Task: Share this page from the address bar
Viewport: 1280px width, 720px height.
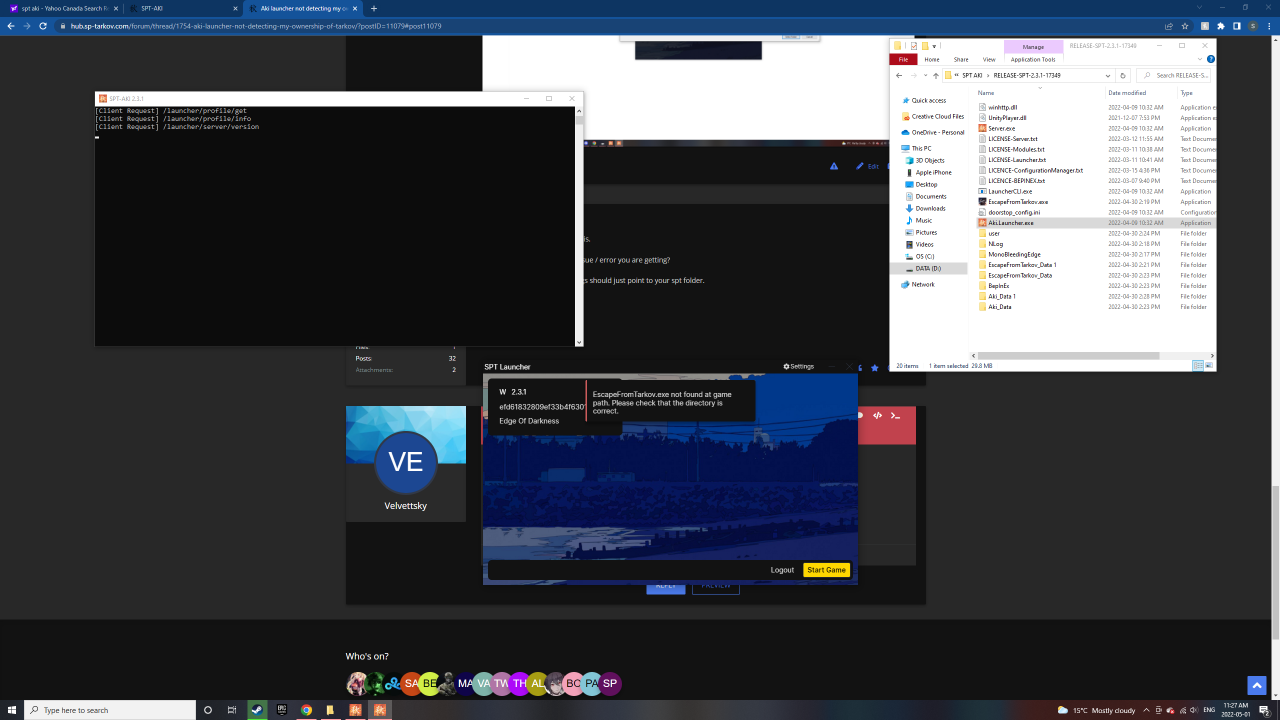Action: pos(1169,26)
